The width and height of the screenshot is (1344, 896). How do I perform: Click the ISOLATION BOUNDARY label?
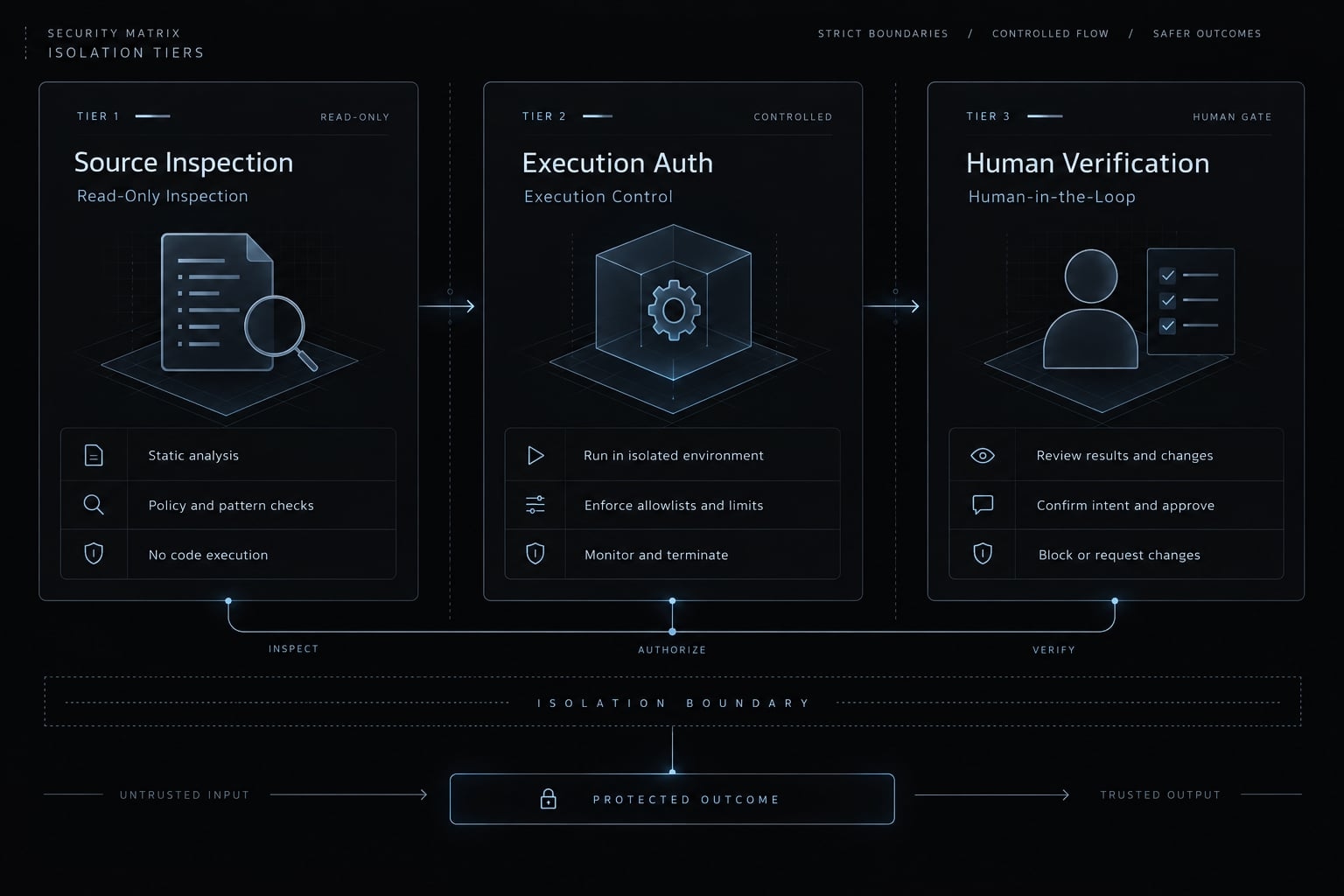point(673,703)
